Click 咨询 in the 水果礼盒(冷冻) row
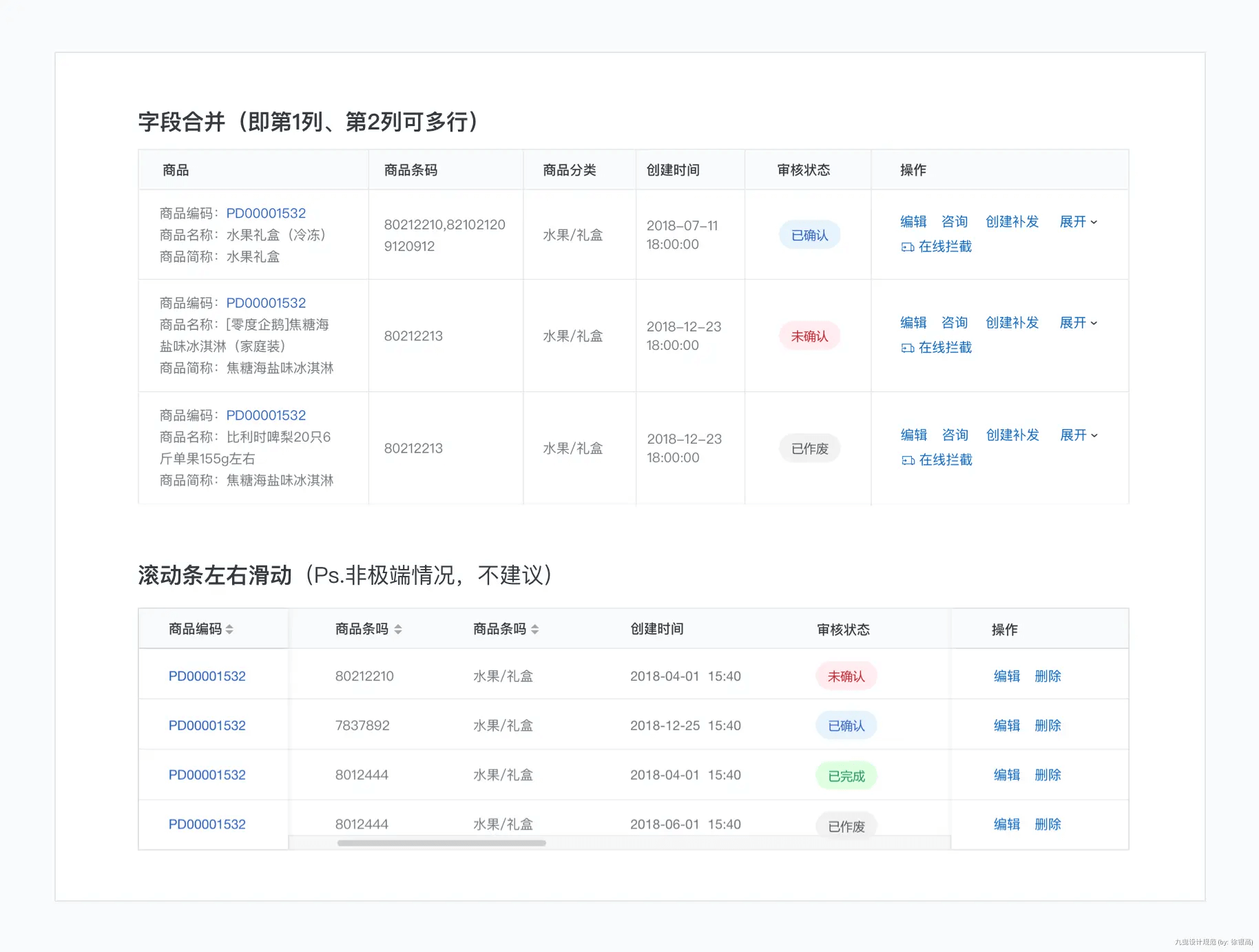The image size is (1259, 952). click(955, 222)
